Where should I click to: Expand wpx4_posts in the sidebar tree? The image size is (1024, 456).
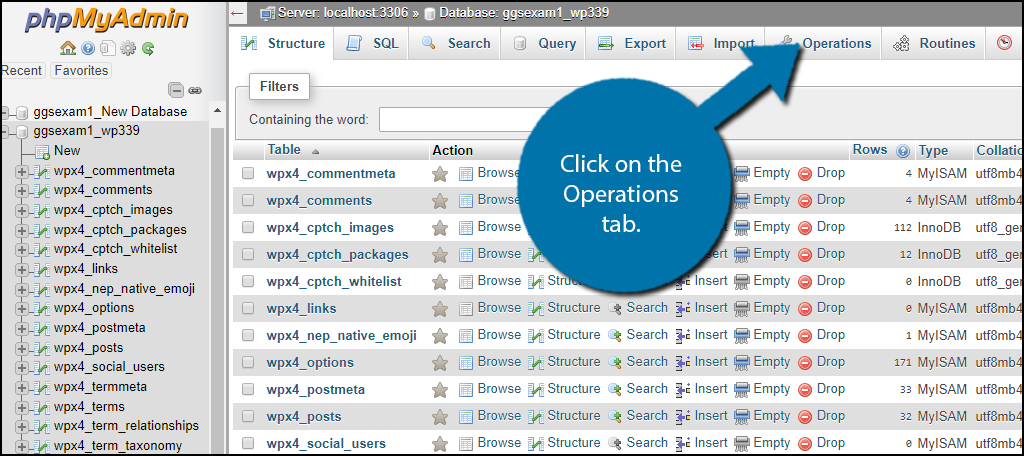[x=22, y=348]
